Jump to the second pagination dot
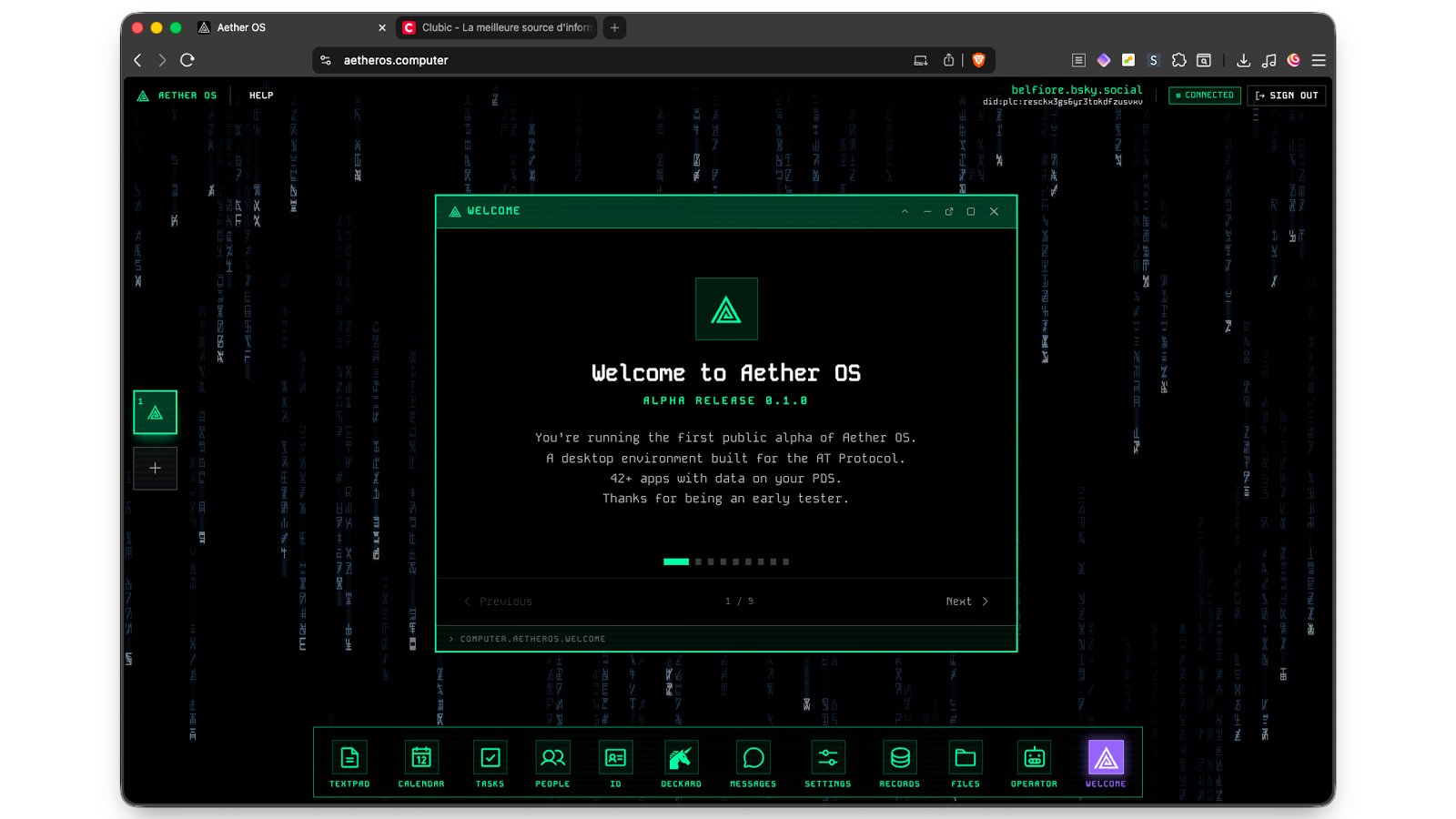Viewport: 1456px width, 819px height. point(699,561)
